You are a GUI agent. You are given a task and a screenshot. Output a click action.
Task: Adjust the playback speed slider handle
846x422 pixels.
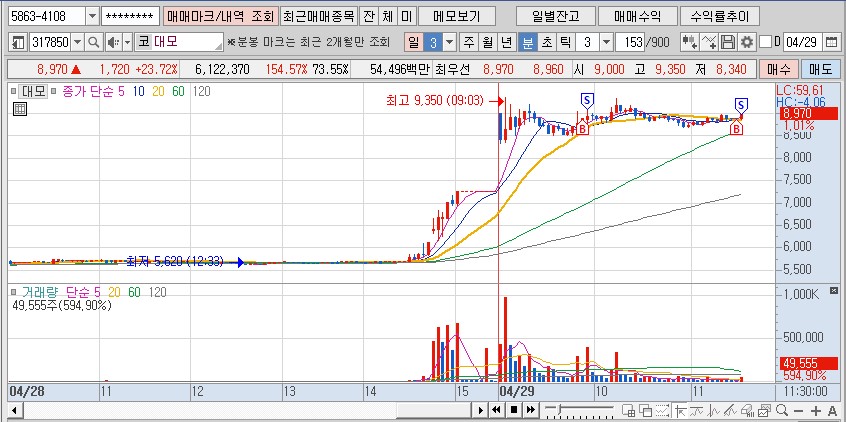click(x=560, y=410)
